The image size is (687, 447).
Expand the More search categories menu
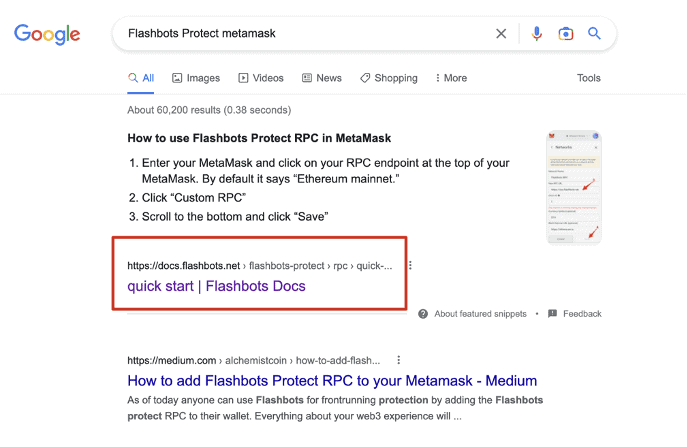click(451, 78)
